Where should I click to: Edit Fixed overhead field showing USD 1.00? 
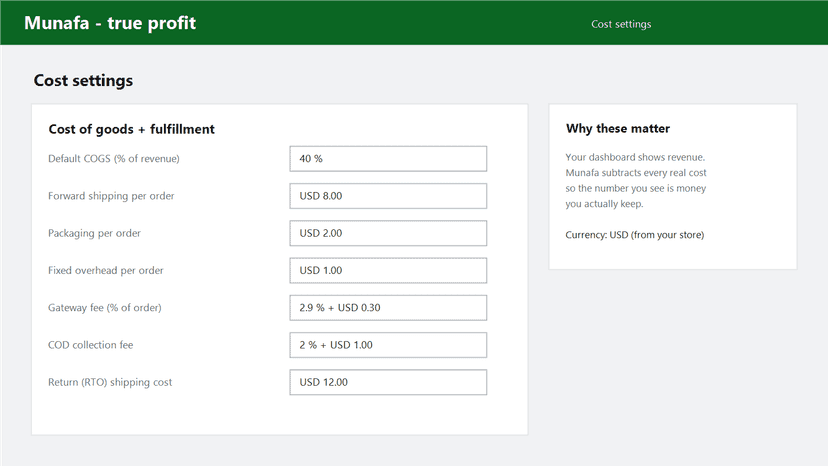[x=388, y=271]
